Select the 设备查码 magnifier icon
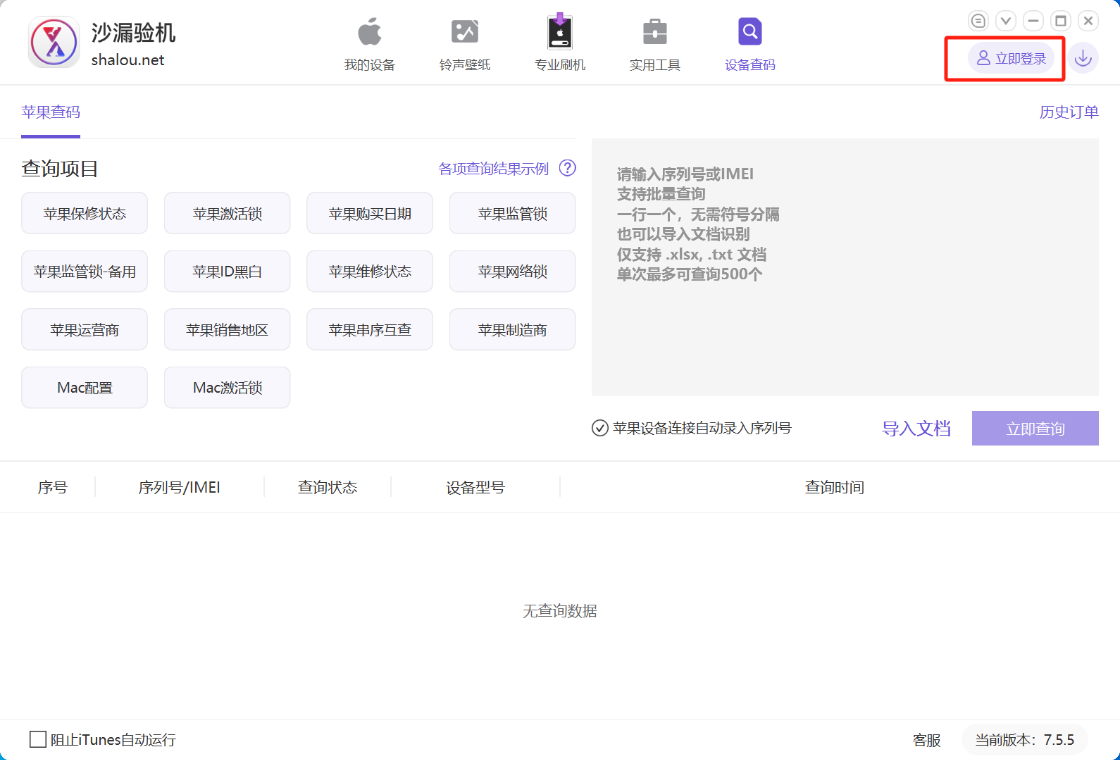 tap(750, 32)
